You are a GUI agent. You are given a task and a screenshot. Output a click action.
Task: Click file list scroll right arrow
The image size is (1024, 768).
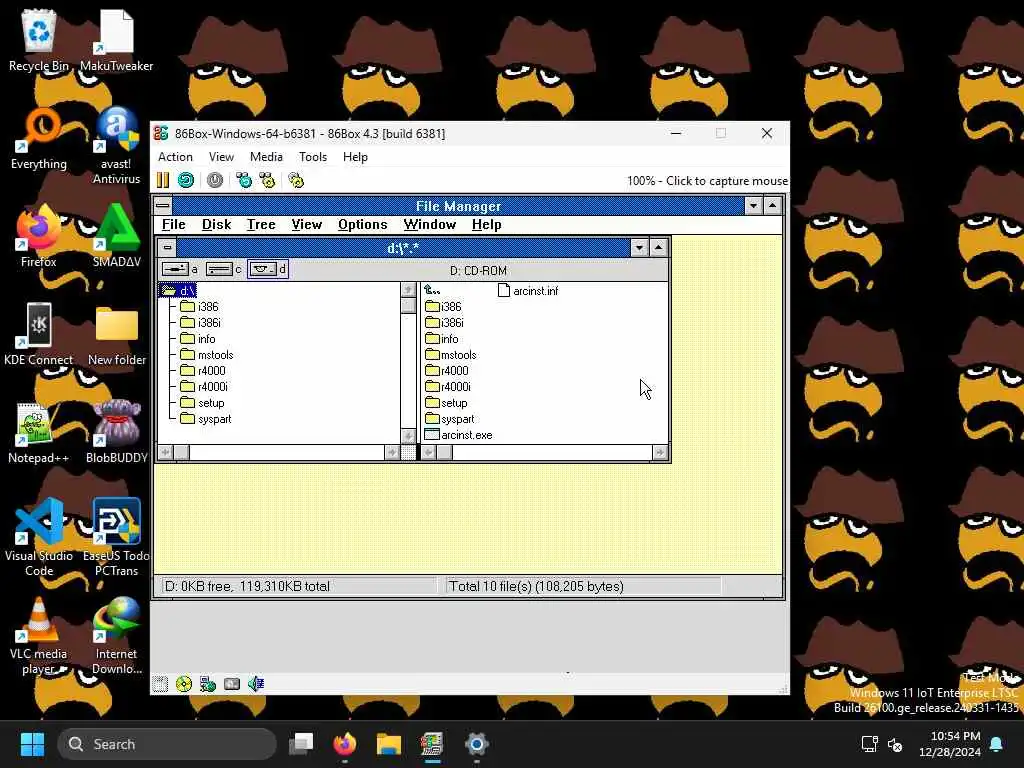[660, 452]
